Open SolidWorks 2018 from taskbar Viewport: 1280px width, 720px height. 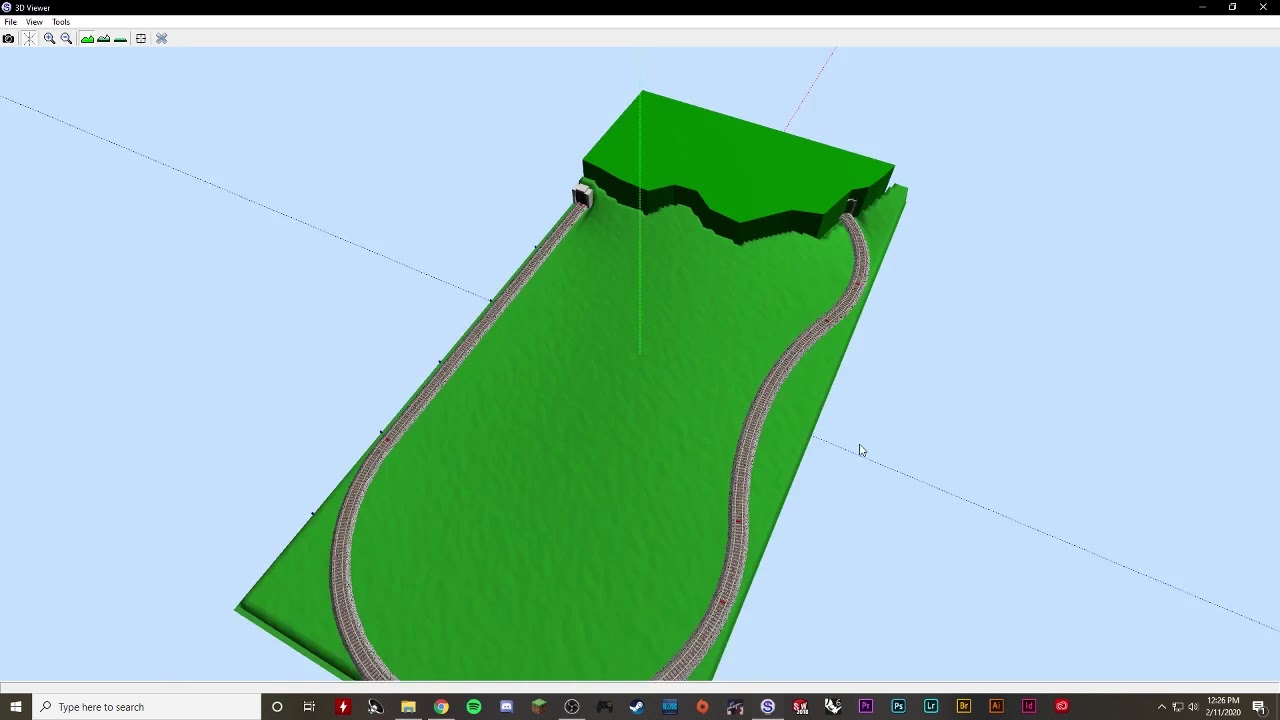tap(800, 707)
